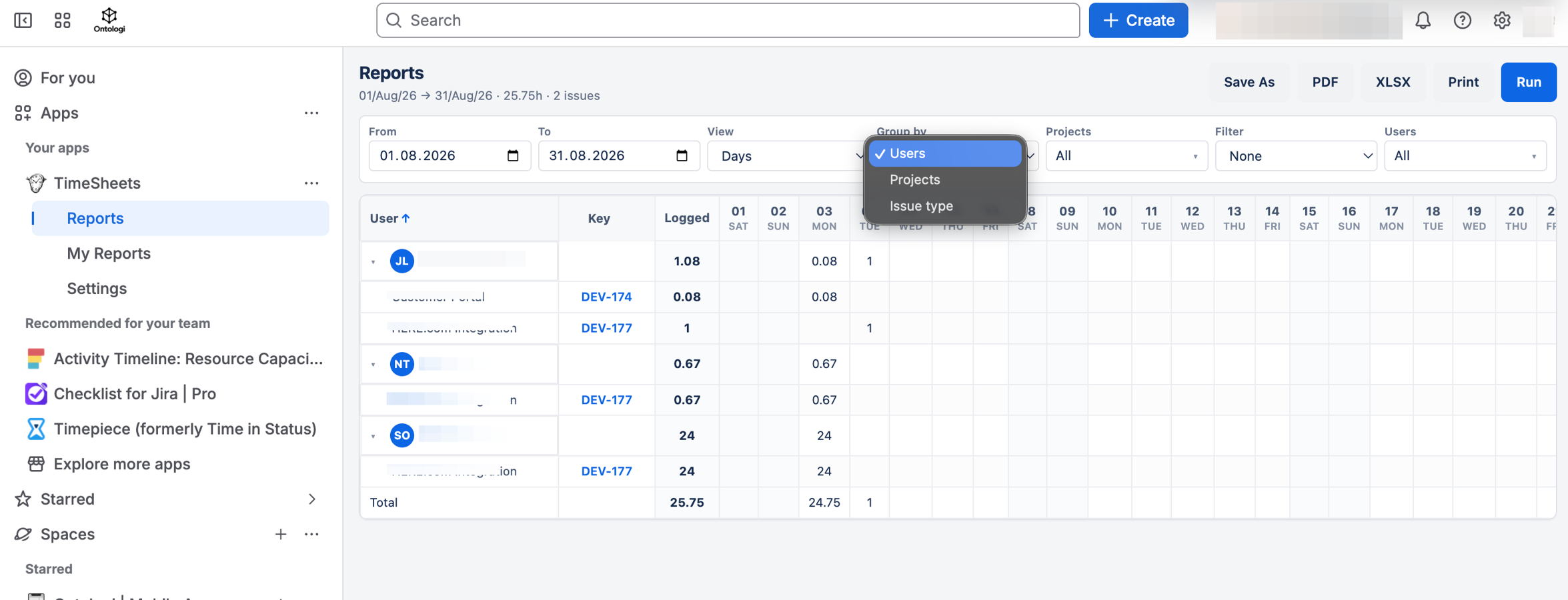This screenshot has width=1568, height=600.
Task: Open My Reports
Action: (x=109, y=253)
